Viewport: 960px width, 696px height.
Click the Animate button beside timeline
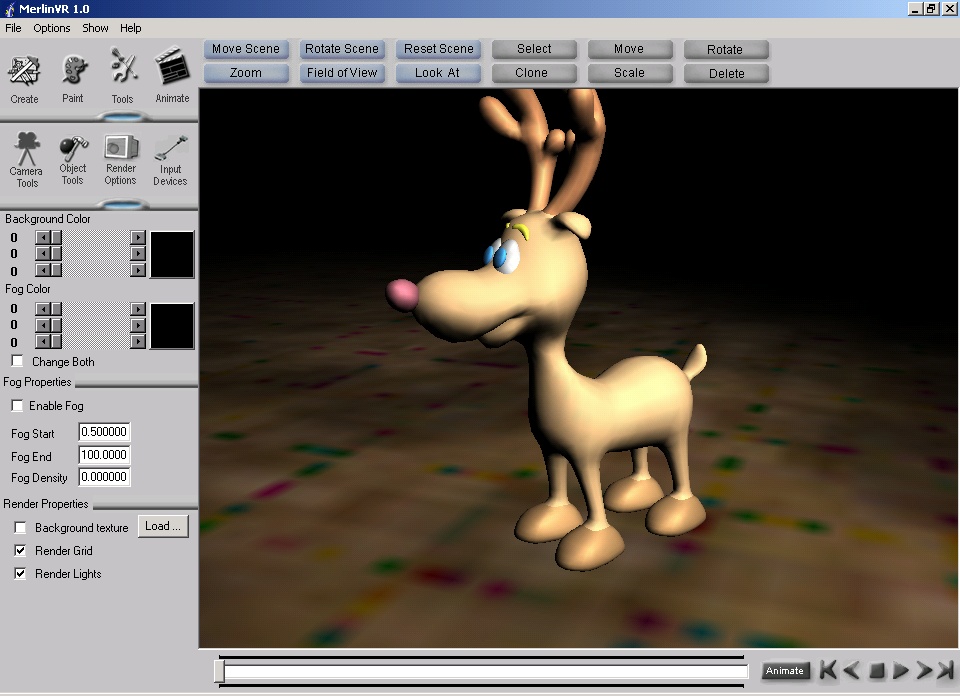(785, 671)
